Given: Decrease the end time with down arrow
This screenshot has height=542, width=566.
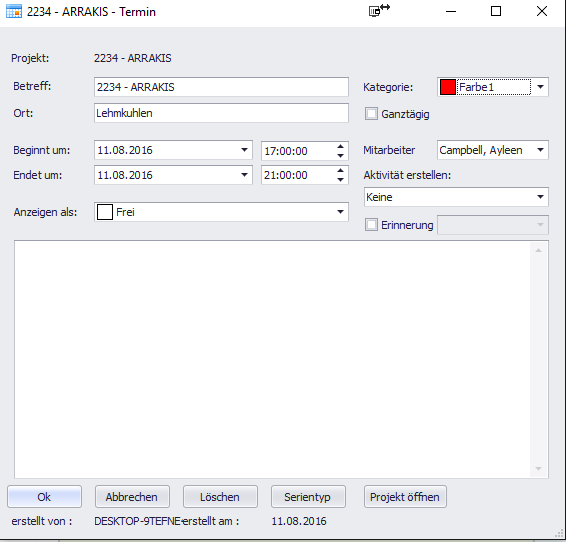Looking at the screenshot, I should (340, 180).
